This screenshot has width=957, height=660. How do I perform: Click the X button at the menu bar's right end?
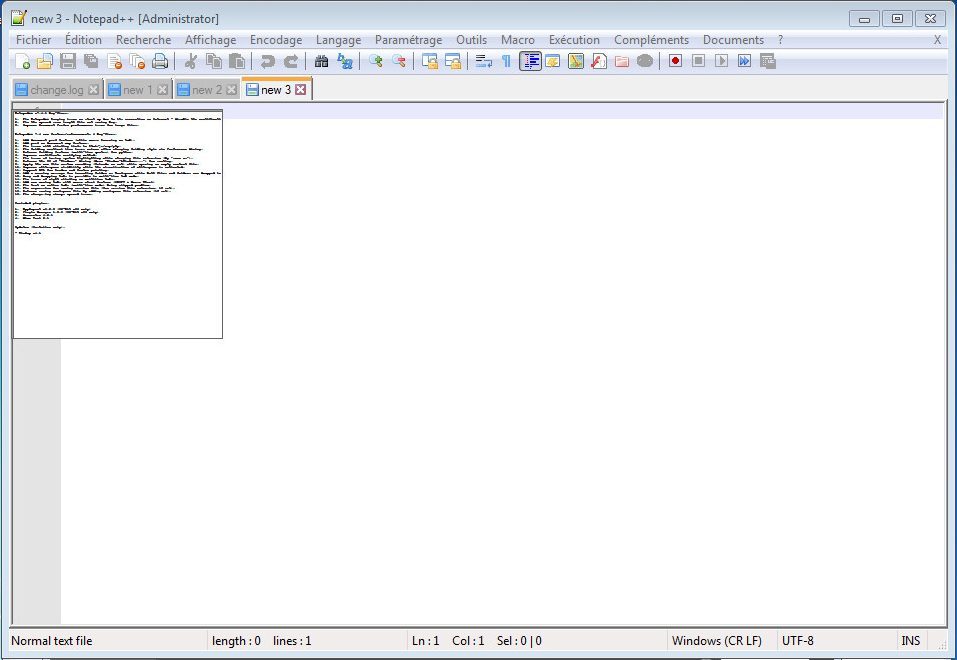point(937,40)
